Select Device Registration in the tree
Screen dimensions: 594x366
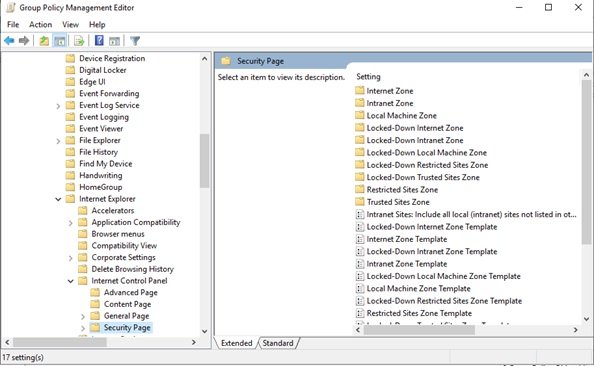tap(112, 58)
